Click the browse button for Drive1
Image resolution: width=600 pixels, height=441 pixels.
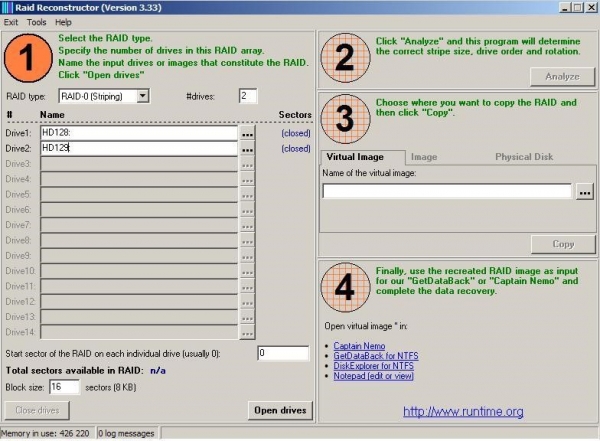(x=247, y=133)
